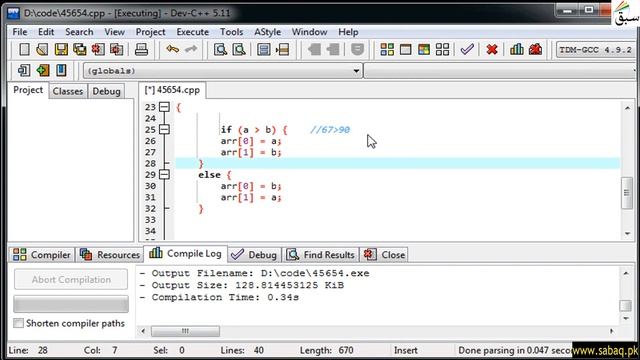Open the AStyle menu
Screen dimensions: 640x360
[x=267, y=32]
